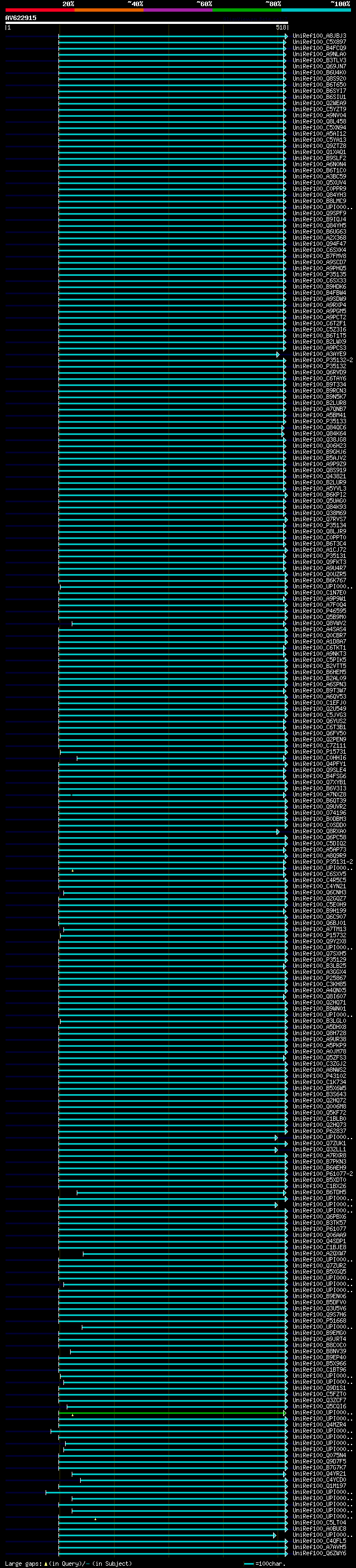
Task: Click the orange ~40% identity color bar
Action: 109,10
